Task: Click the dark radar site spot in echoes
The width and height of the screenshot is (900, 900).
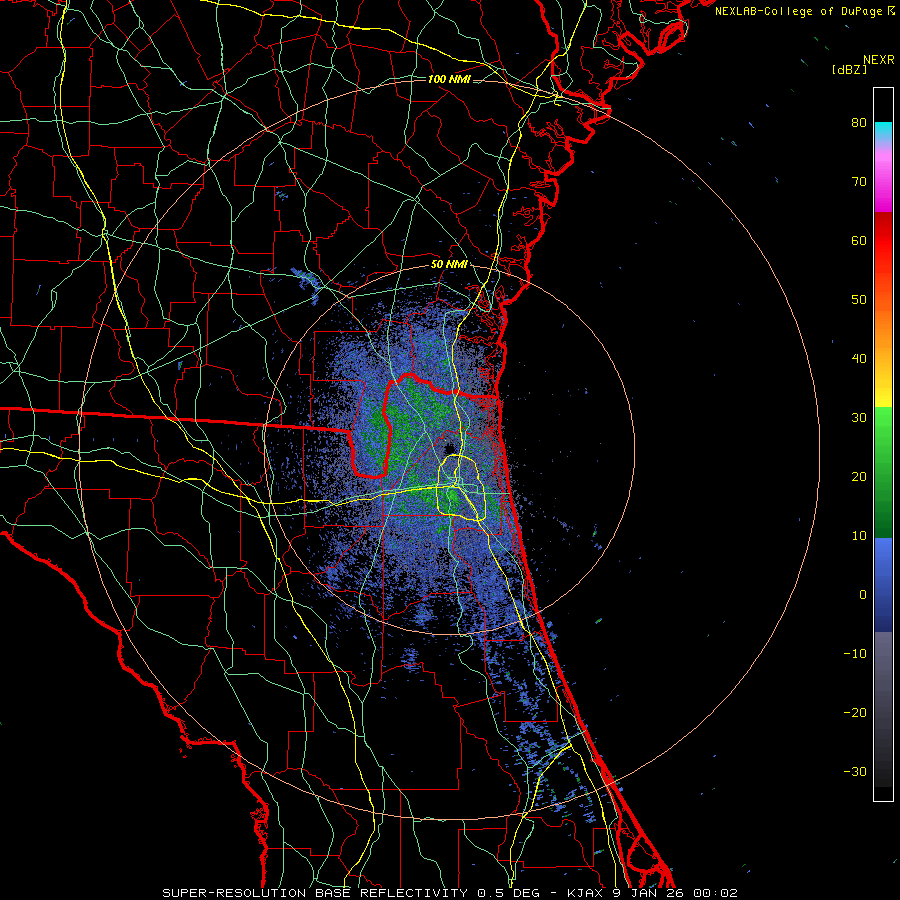Action: [x=448, y=448]
